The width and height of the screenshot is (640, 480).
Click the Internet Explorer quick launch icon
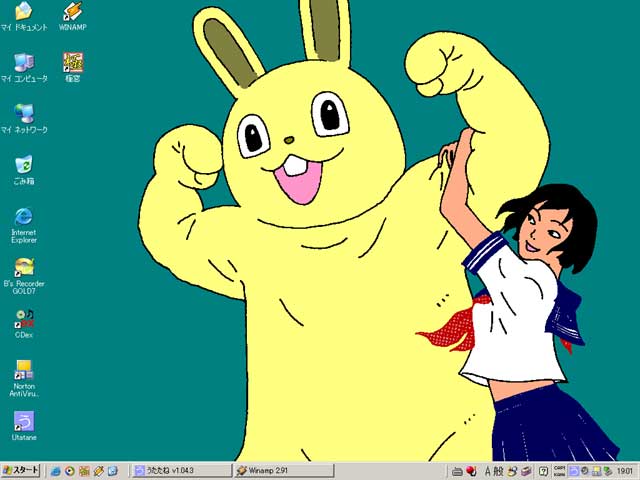point(56,470)
